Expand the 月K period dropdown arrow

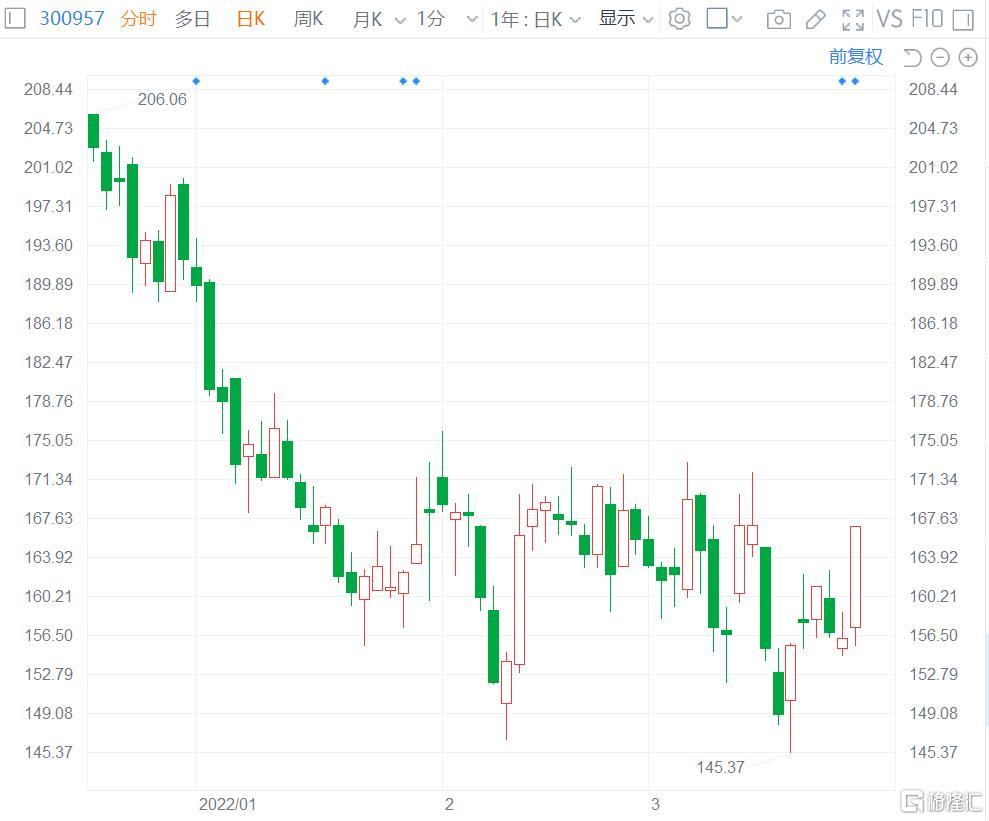[x=400, y=20]
